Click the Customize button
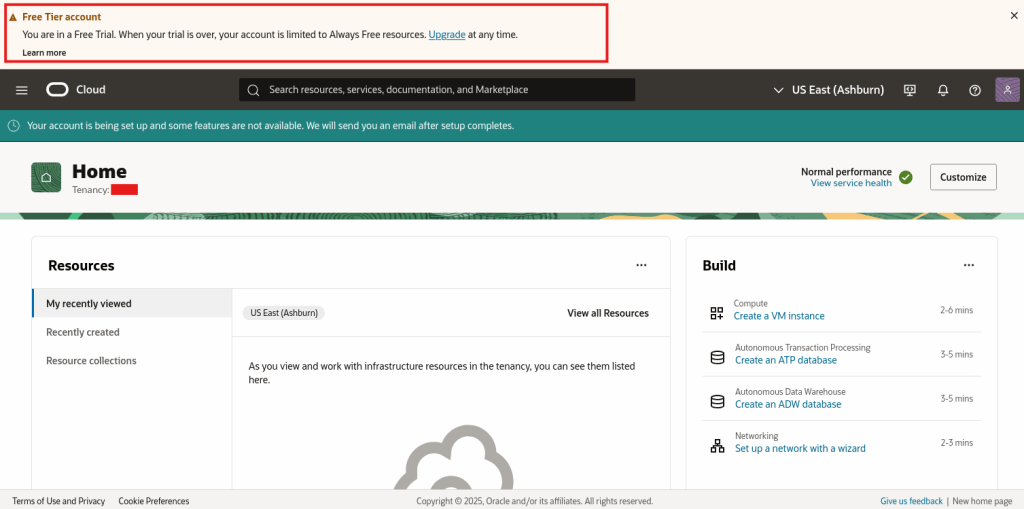The height and width of the screenshot is (509, 1024). tap(963, 177)
